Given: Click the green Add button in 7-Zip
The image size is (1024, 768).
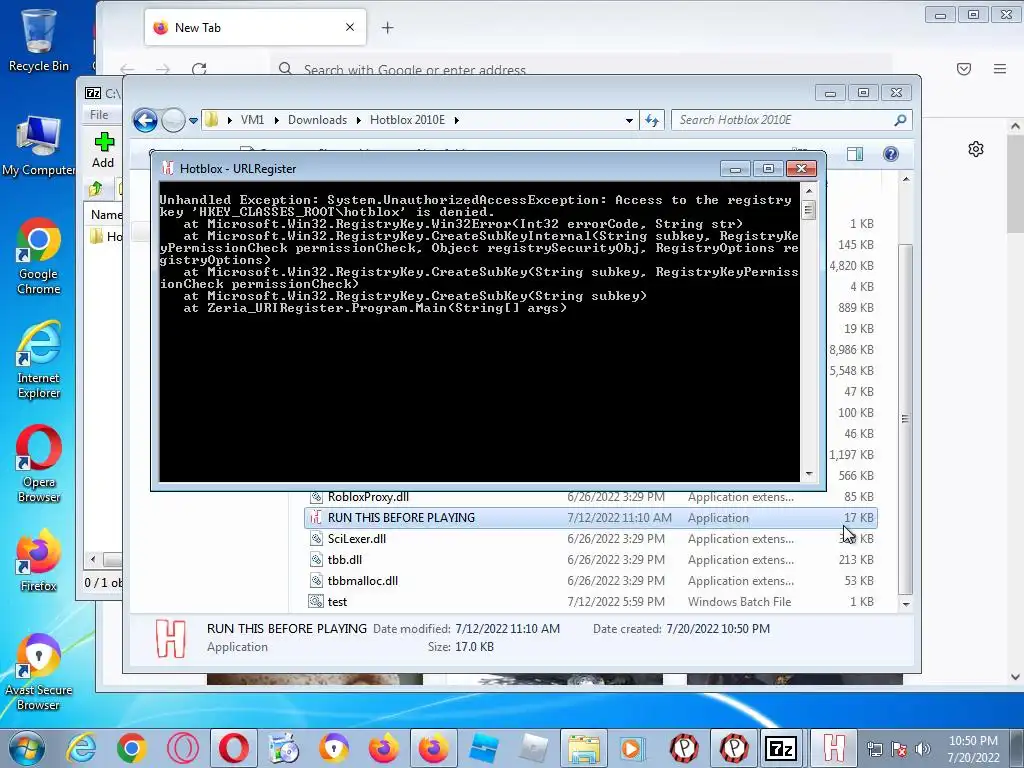Looking at the screenshot, I should pyautogui.click(x=103, y=150).
